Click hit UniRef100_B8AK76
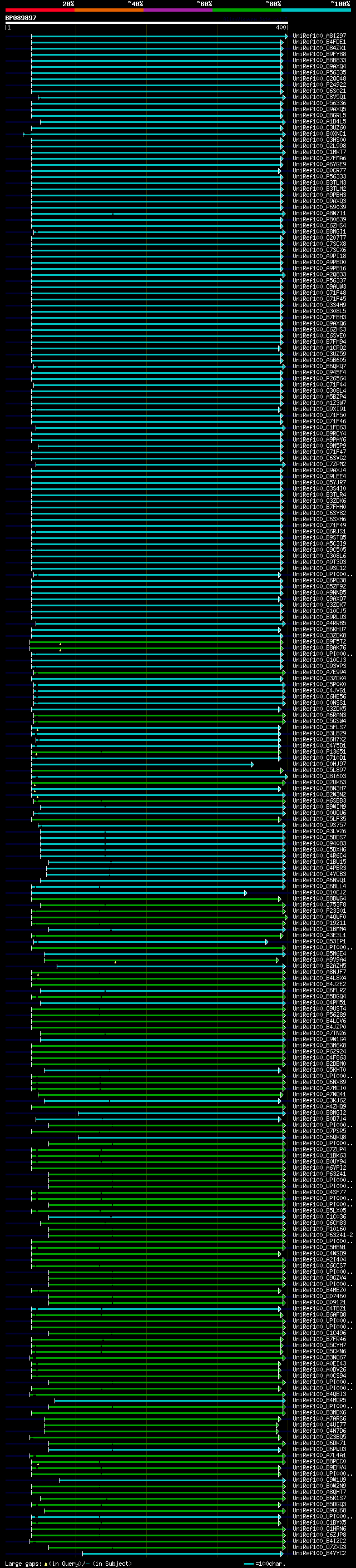This screenshot has height=1568, width=356. pos(319,647)
